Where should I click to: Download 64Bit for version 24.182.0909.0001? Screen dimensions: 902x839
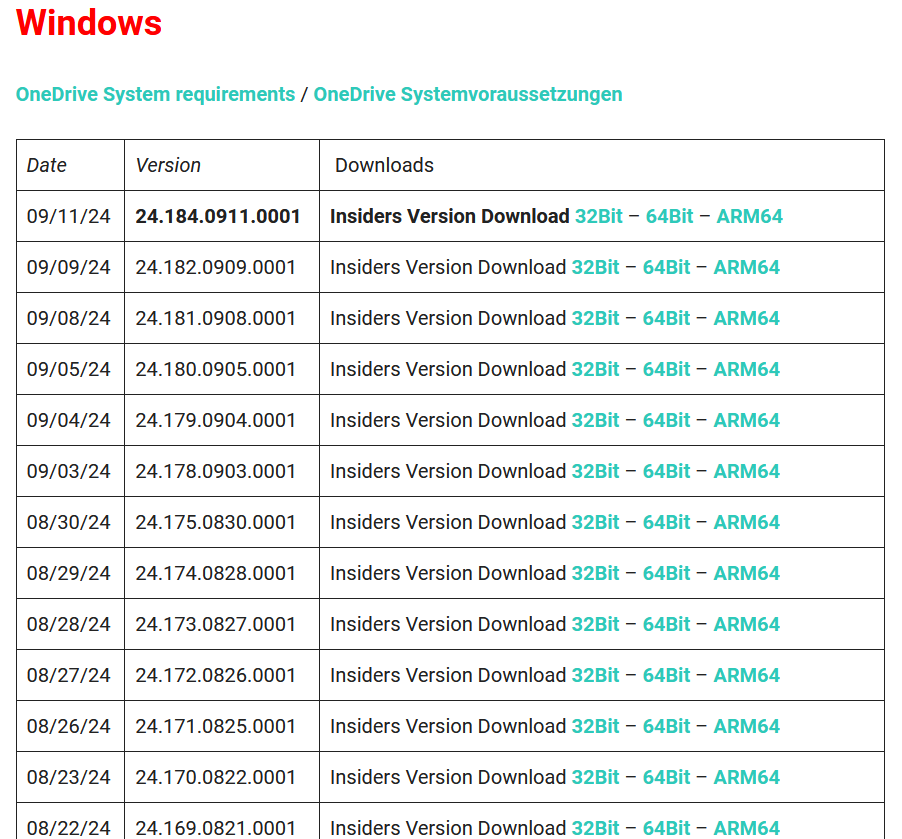pos(666,268)
